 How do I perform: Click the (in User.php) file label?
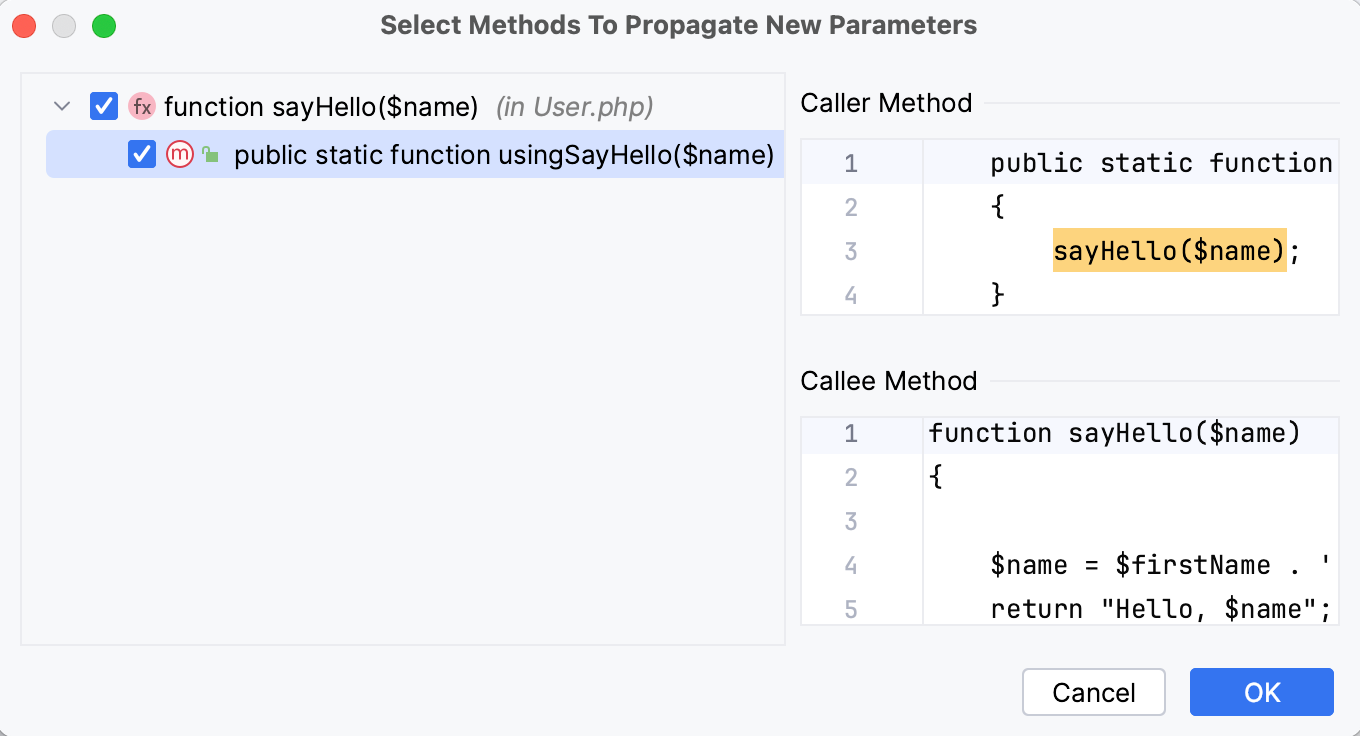[574, 106]
